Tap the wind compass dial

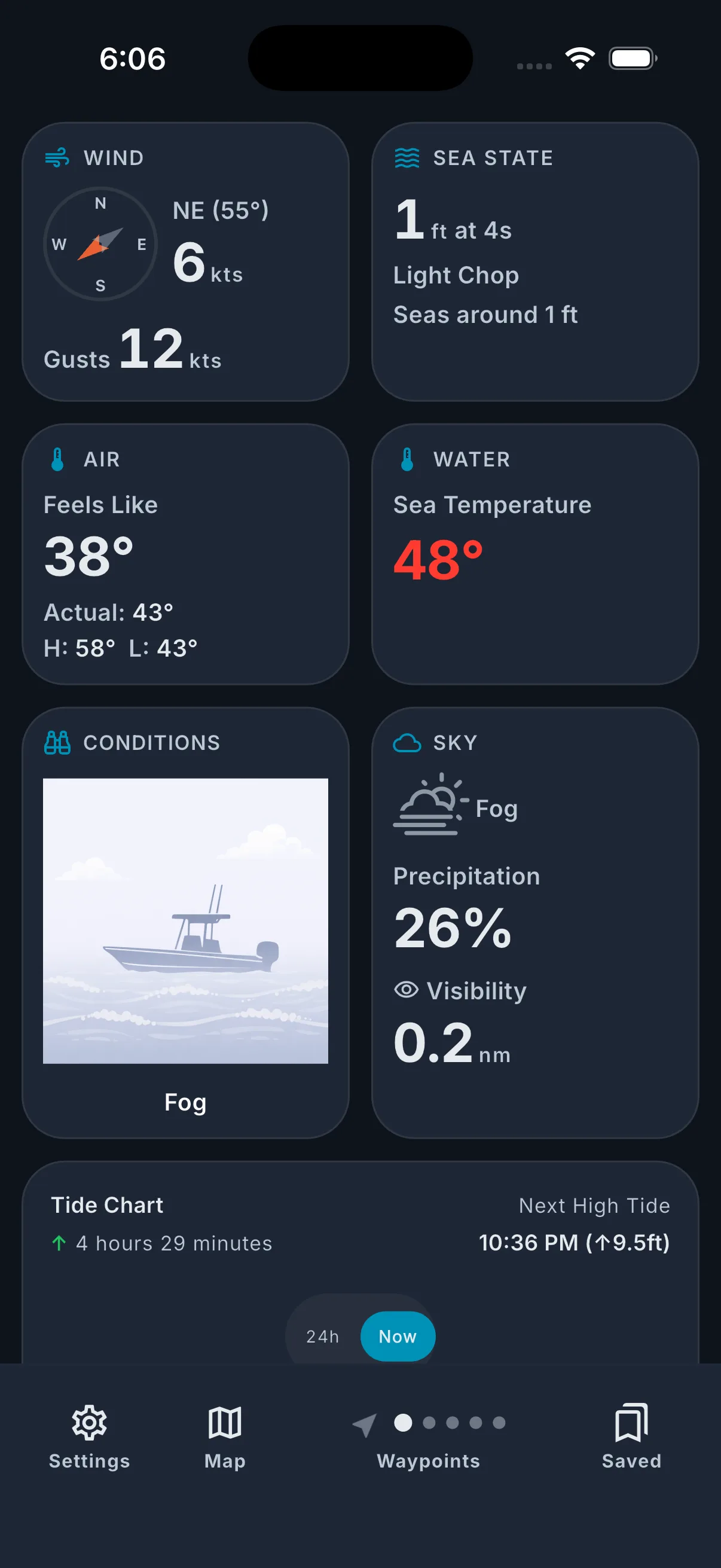[99, 244]
